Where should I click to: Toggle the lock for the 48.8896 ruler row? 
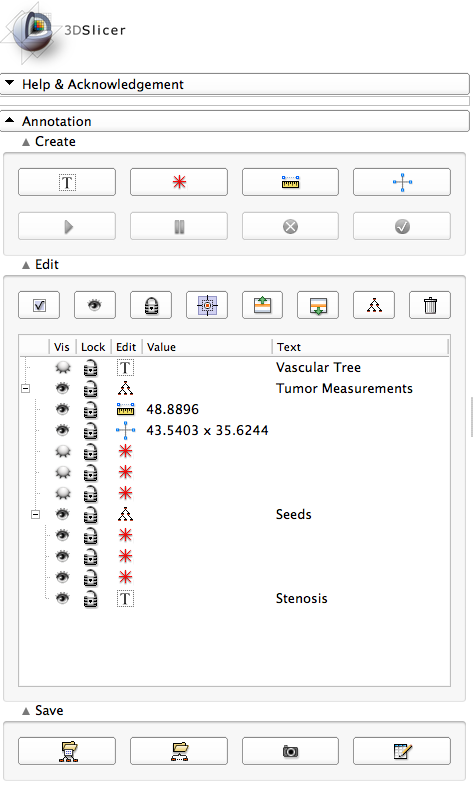click(x=90, y=410)
